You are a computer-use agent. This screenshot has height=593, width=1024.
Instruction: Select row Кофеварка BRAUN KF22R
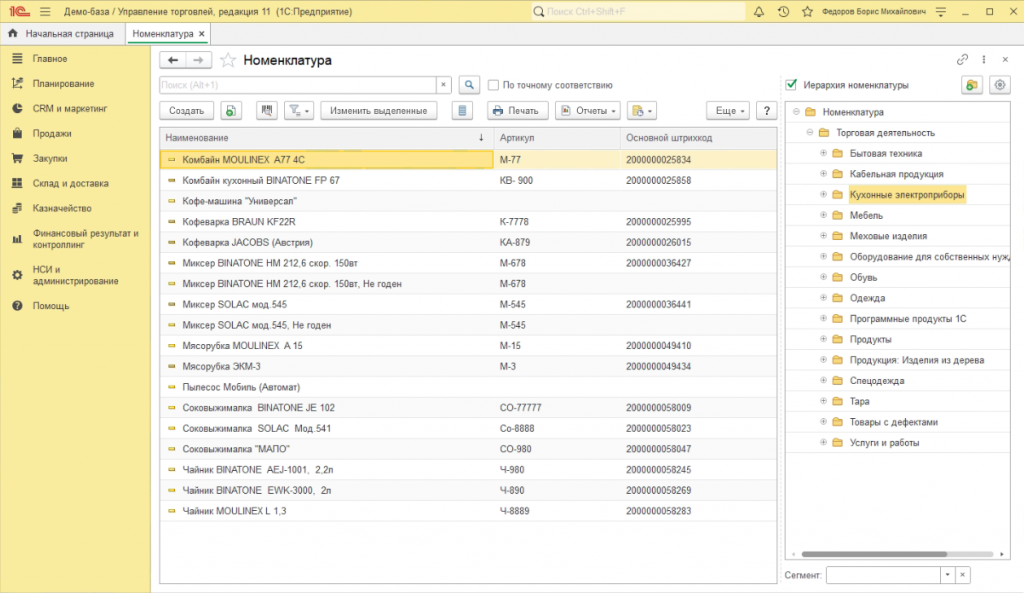click(468, 221)
